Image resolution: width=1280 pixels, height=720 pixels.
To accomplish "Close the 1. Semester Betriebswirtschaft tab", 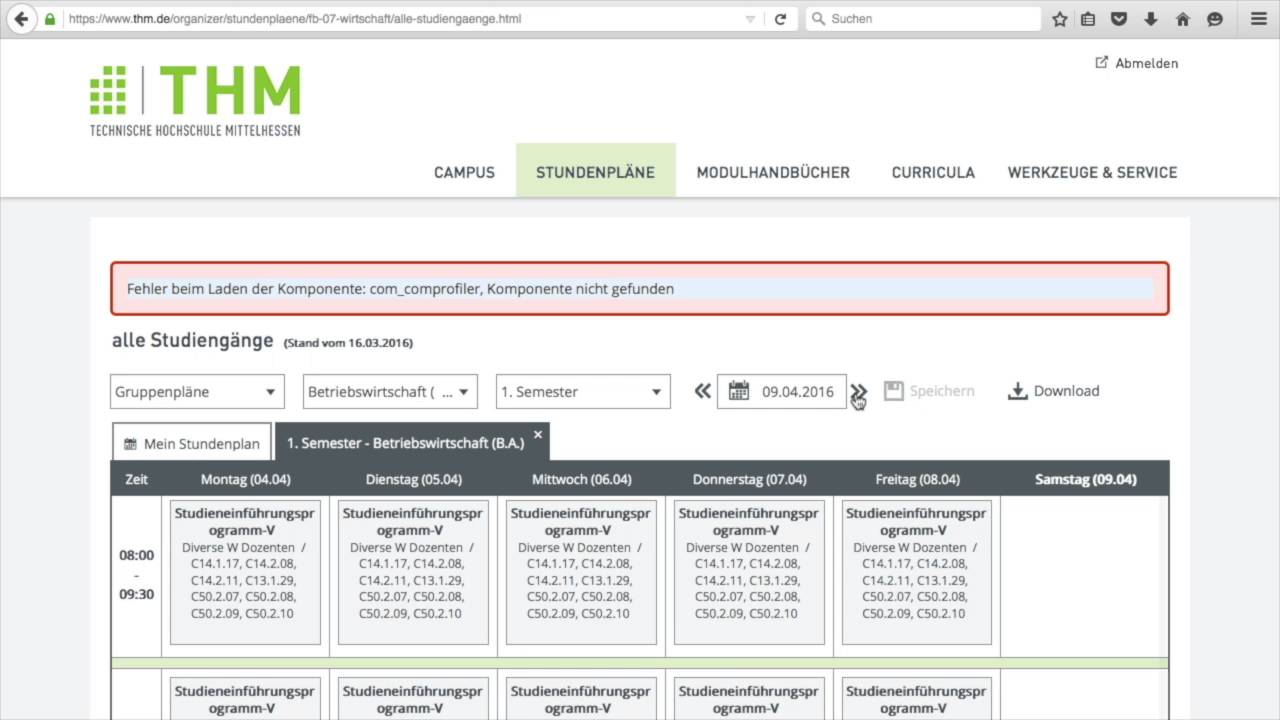I will (538, 434).
